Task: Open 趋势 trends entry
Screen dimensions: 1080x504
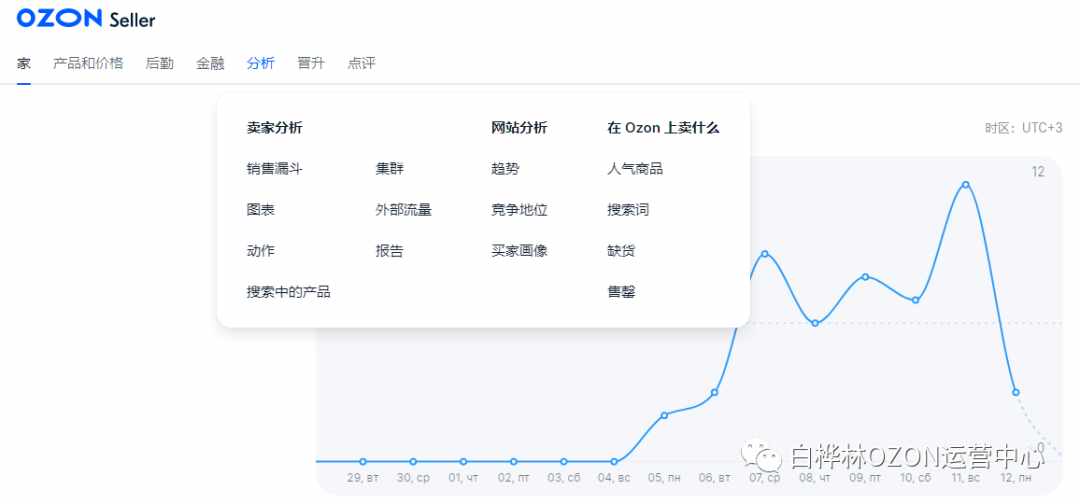Action: pyautogui.click(x=506, y=169)
